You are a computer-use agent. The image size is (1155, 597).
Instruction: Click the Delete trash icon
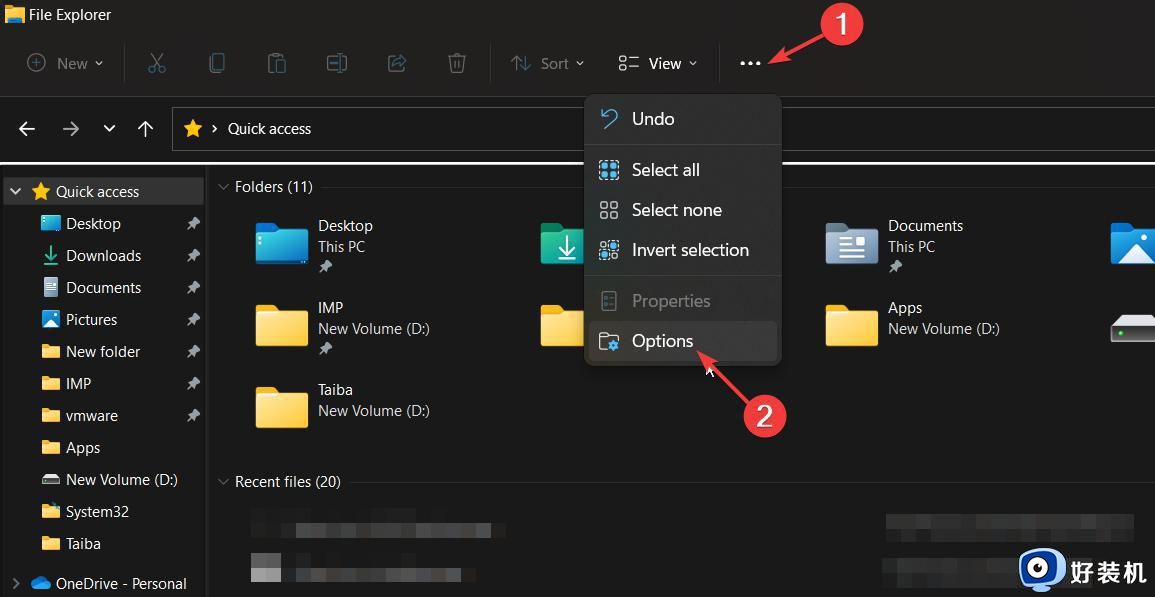coord(456,63)
